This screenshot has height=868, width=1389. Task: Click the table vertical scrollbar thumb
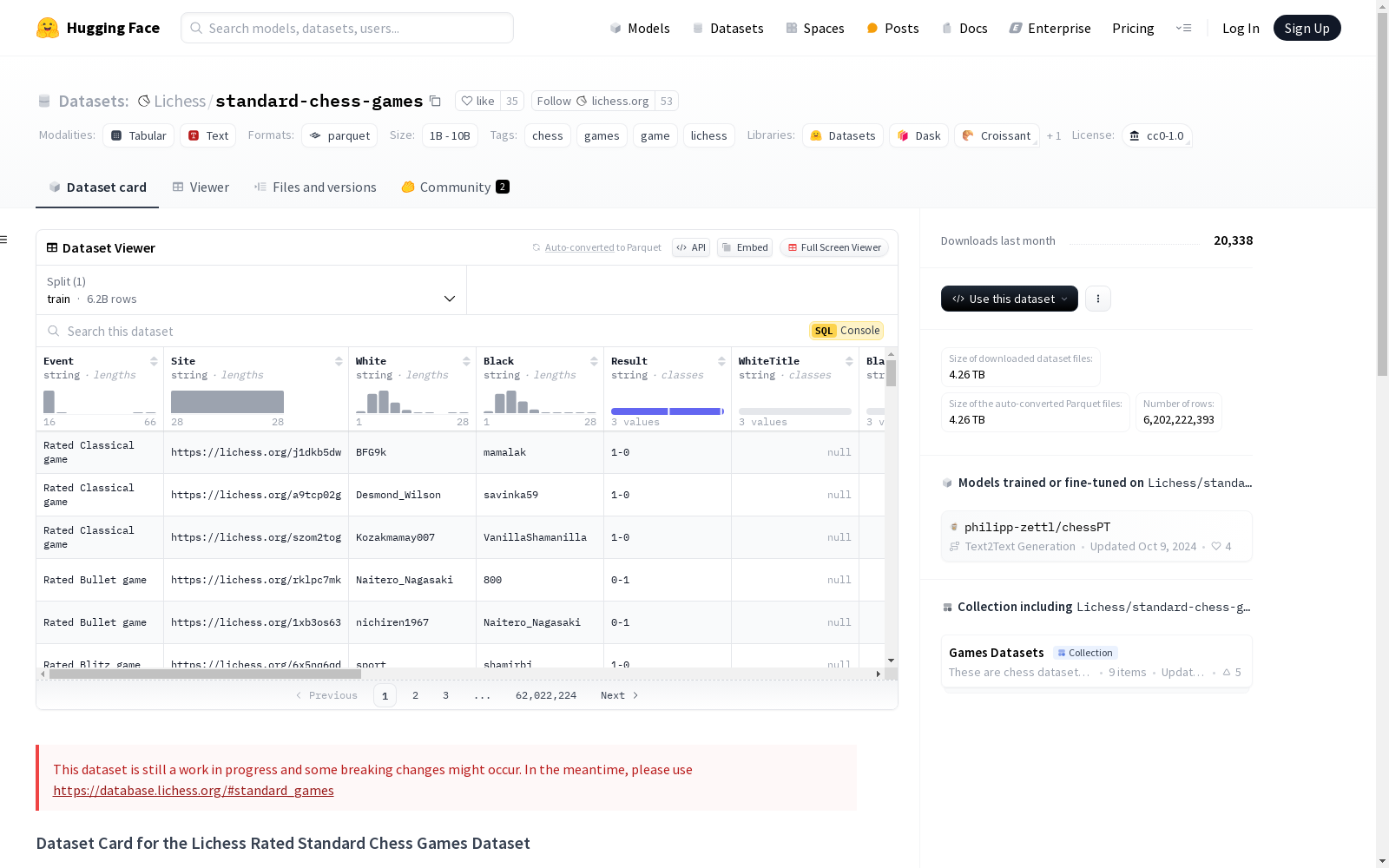click(891, 373)
